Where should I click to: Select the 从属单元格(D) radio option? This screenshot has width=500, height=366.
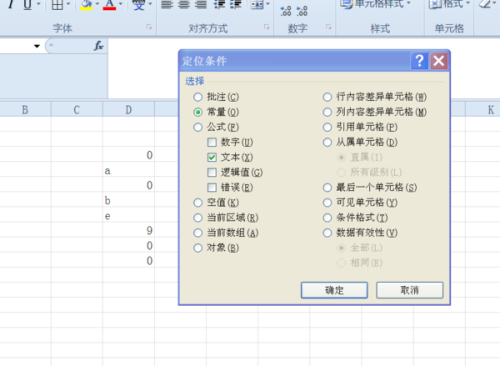pyautogui.click(x=360, y=142)
